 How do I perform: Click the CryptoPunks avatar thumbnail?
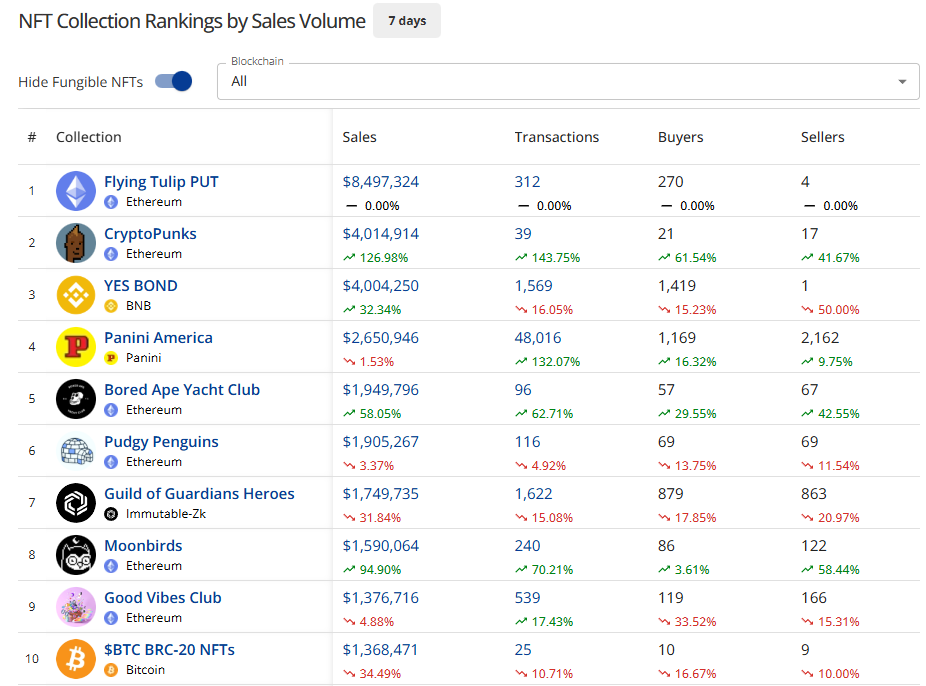76,243
